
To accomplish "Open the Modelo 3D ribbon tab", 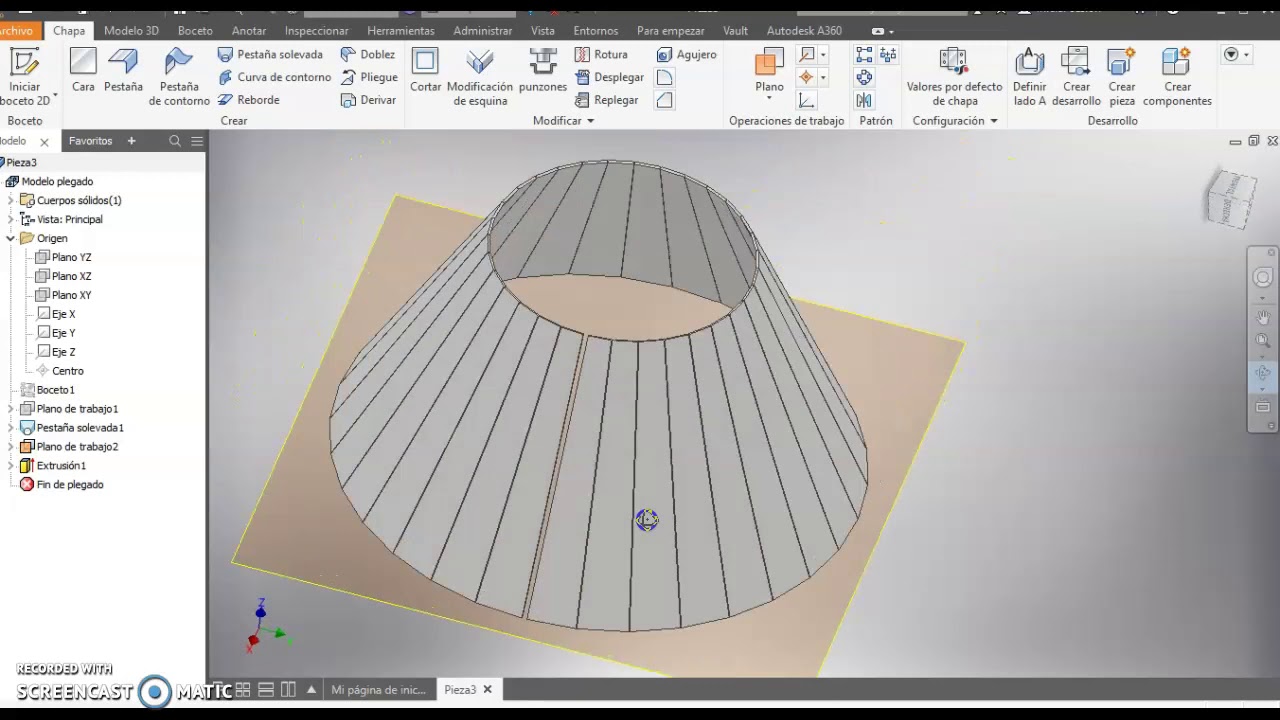I will [131, 31].
